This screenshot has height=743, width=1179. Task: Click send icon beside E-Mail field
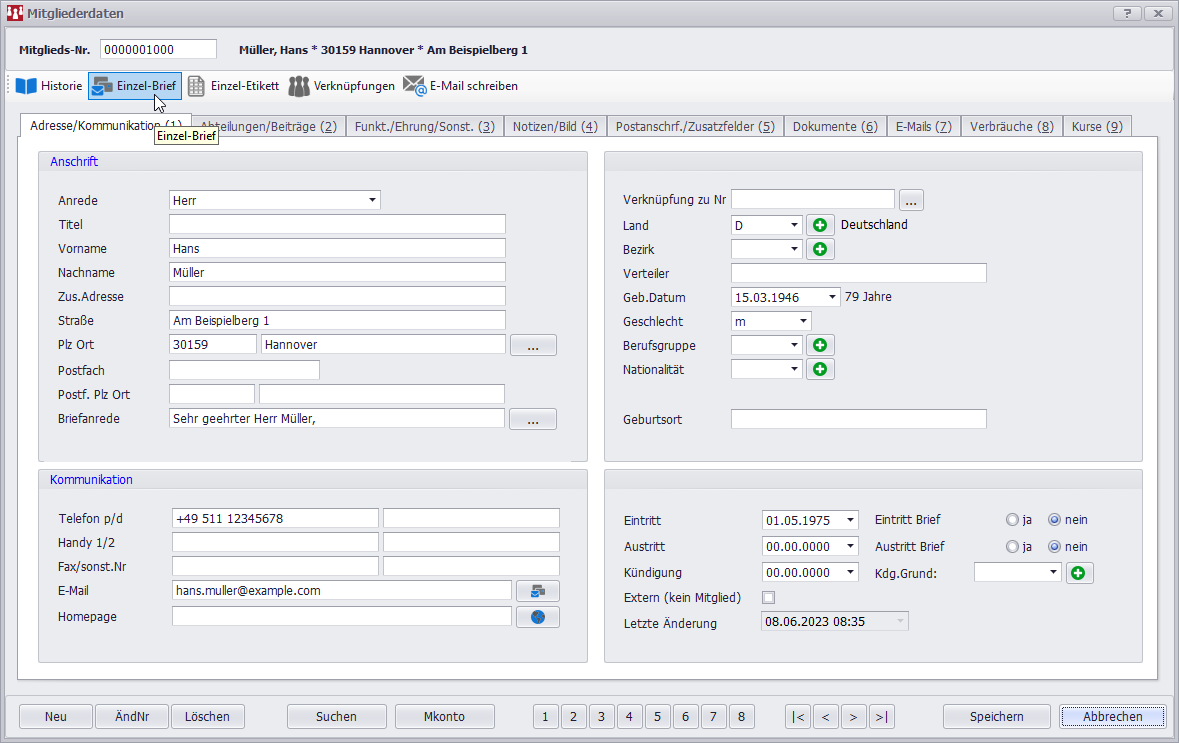pos(537,591)
